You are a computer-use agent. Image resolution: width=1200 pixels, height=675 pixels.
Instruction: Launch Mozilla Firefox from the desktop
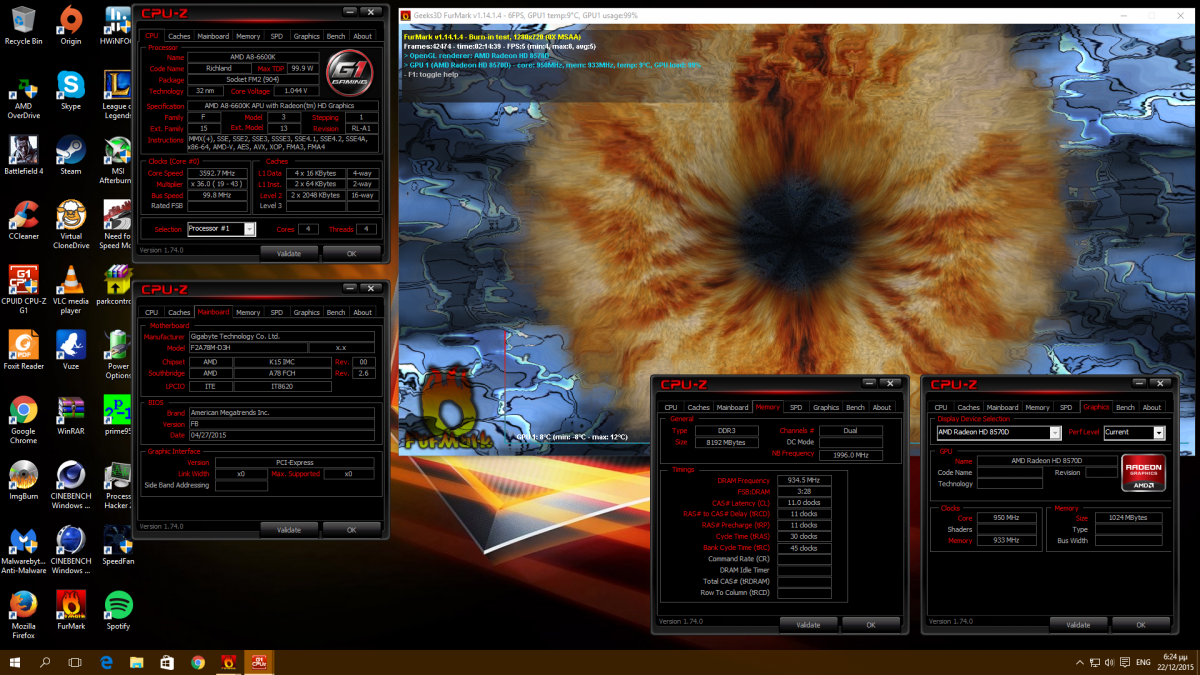click(x=23, y=615)
